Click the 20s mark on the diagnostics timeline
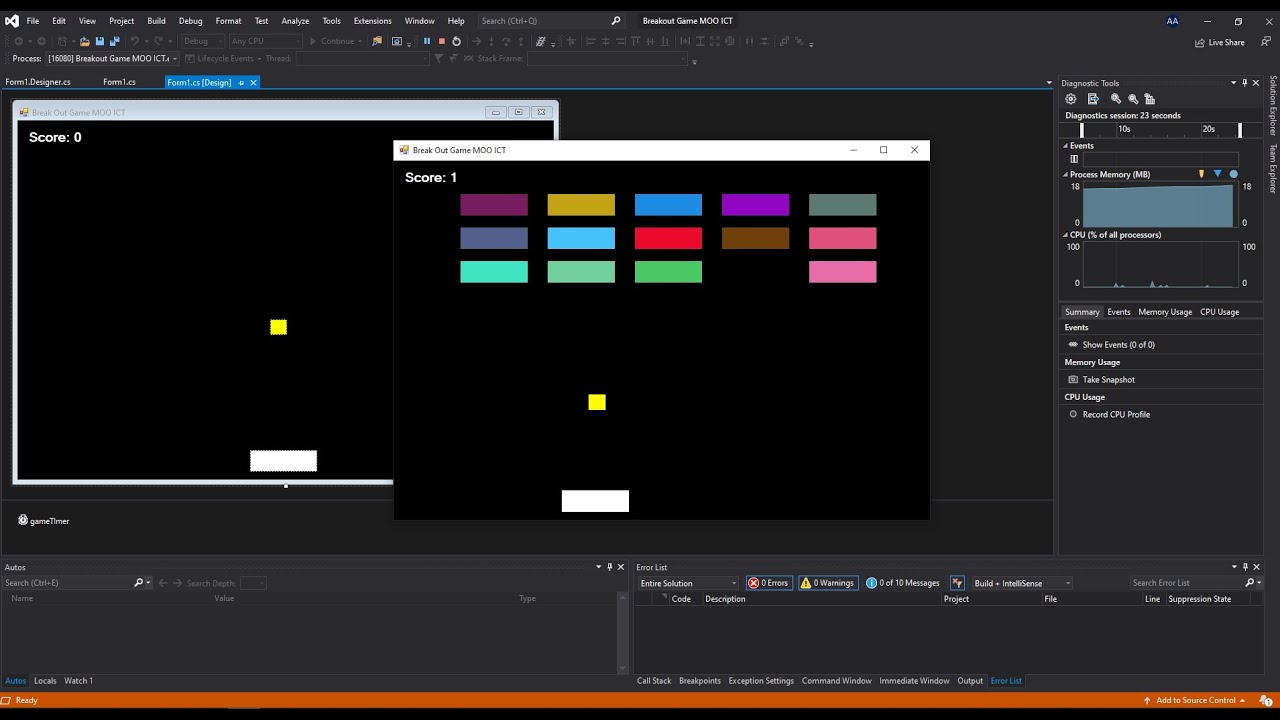1280x720 pixels. (1210, 129)
